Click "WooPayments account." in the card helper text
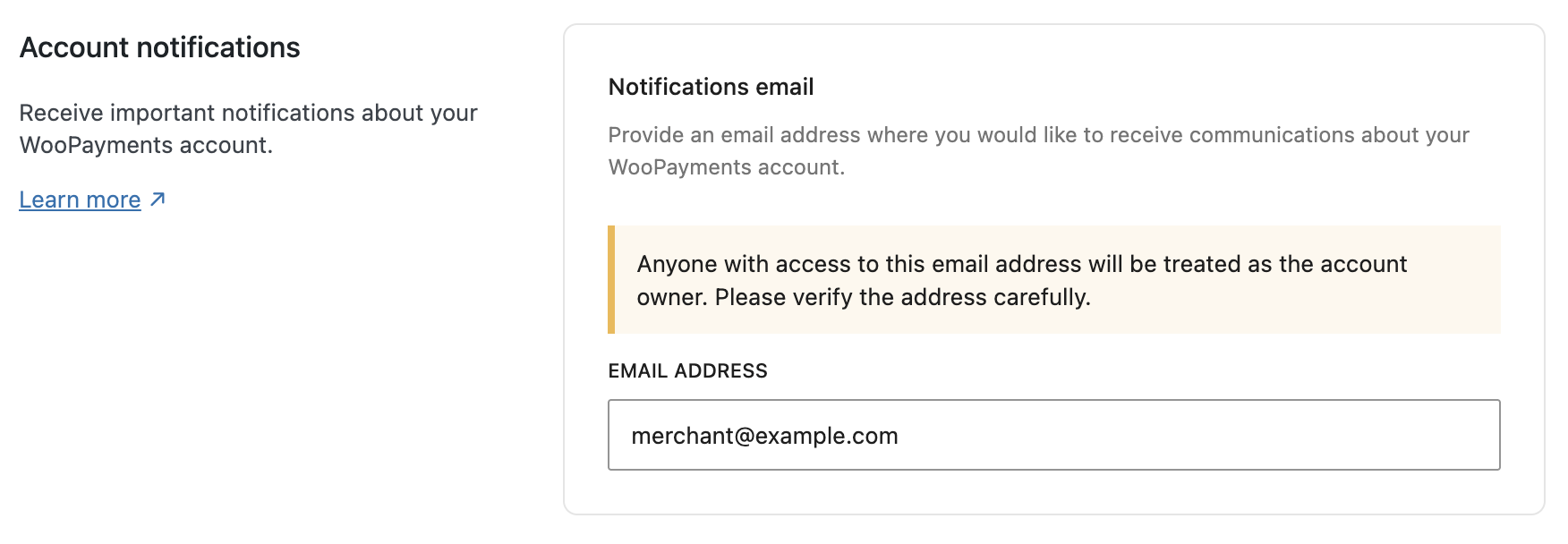Image resolution: width=1568 pixels, height=544 pixels. (726, 167)
